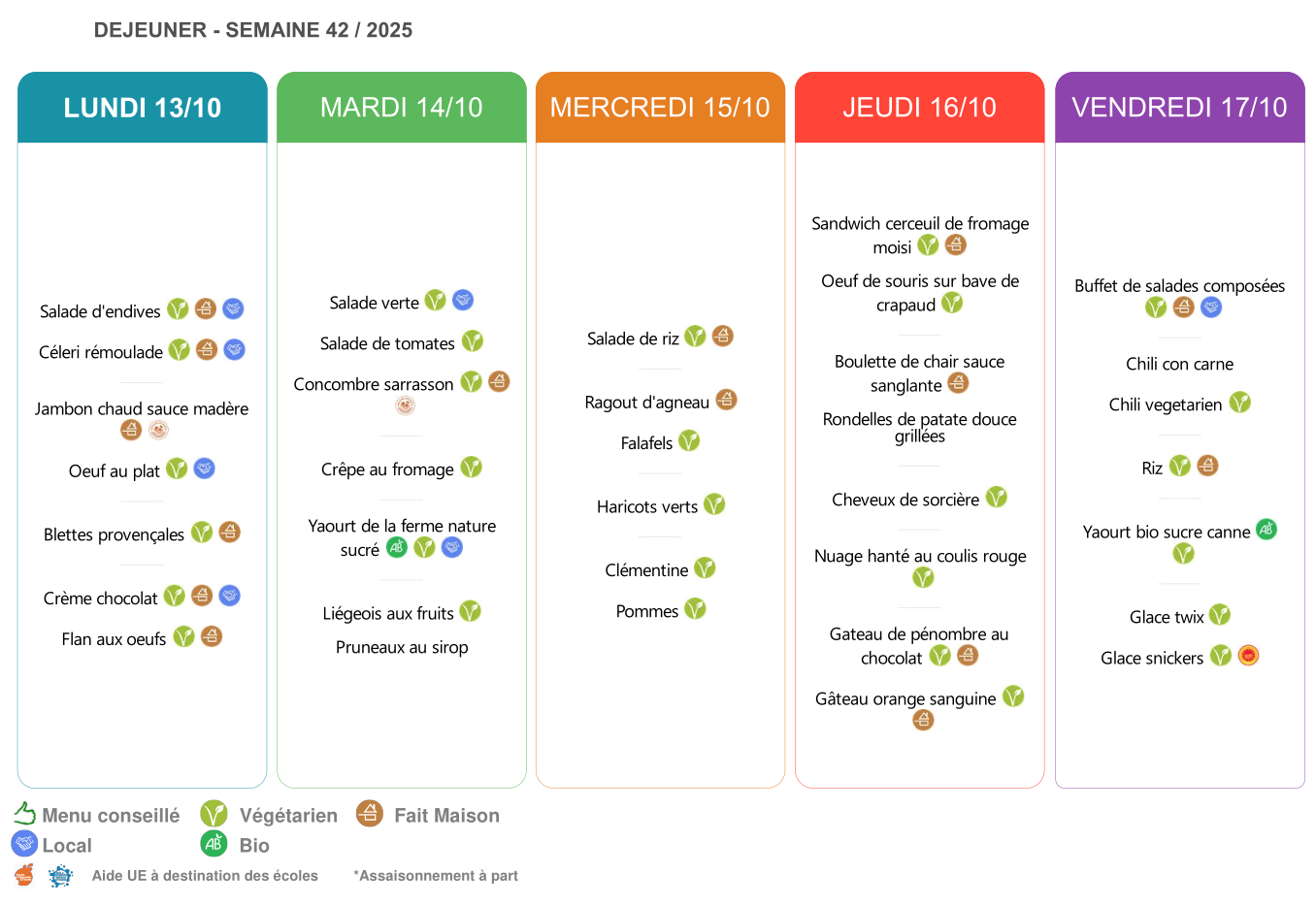Click the Fait Maison icon beside Ragout d'agneau
This screenshot has width=1316, height=906.
[x=726, y=400]
